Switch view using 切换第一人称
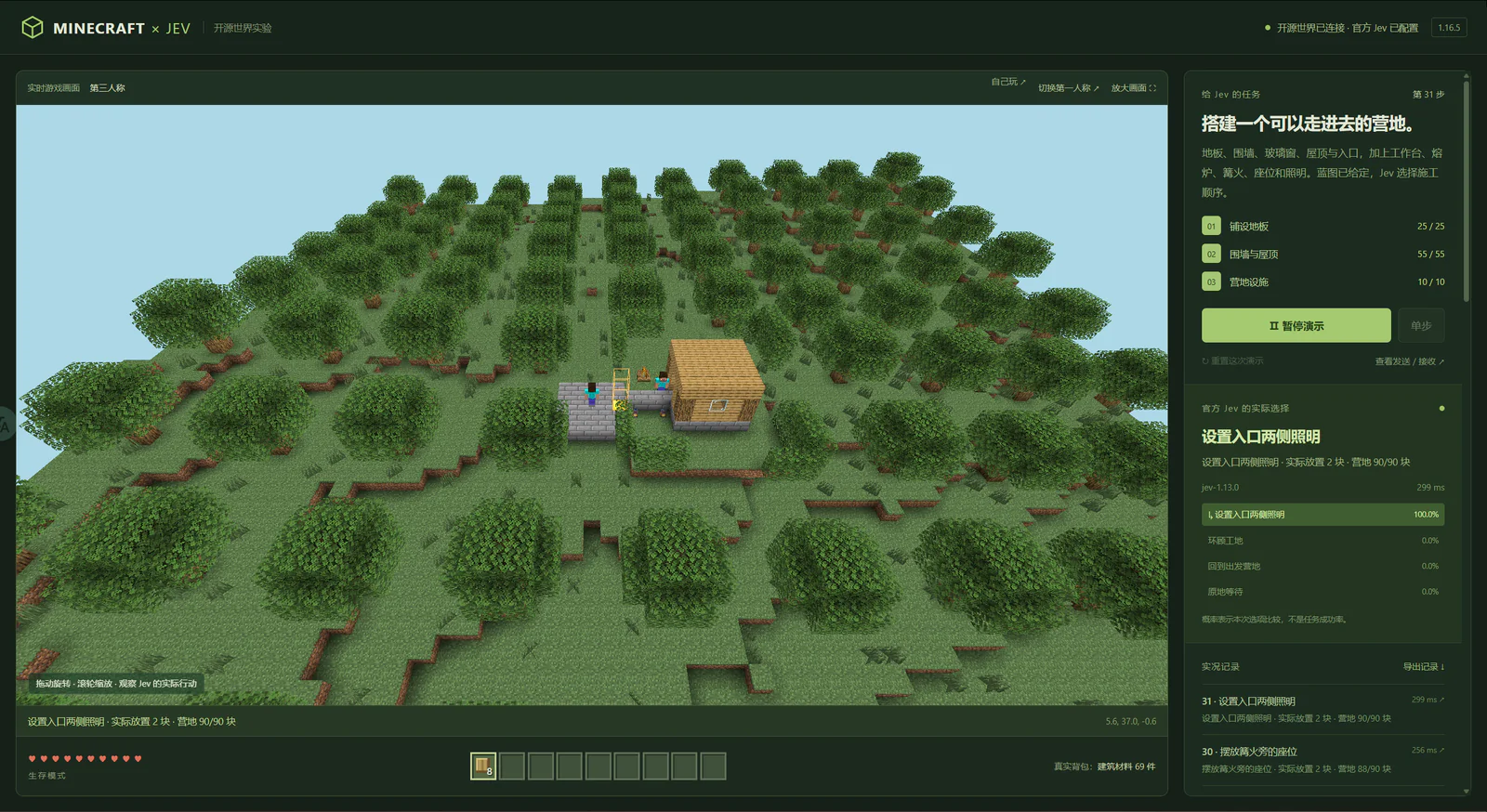1487x812 pixels. [x=1068, y=88]
